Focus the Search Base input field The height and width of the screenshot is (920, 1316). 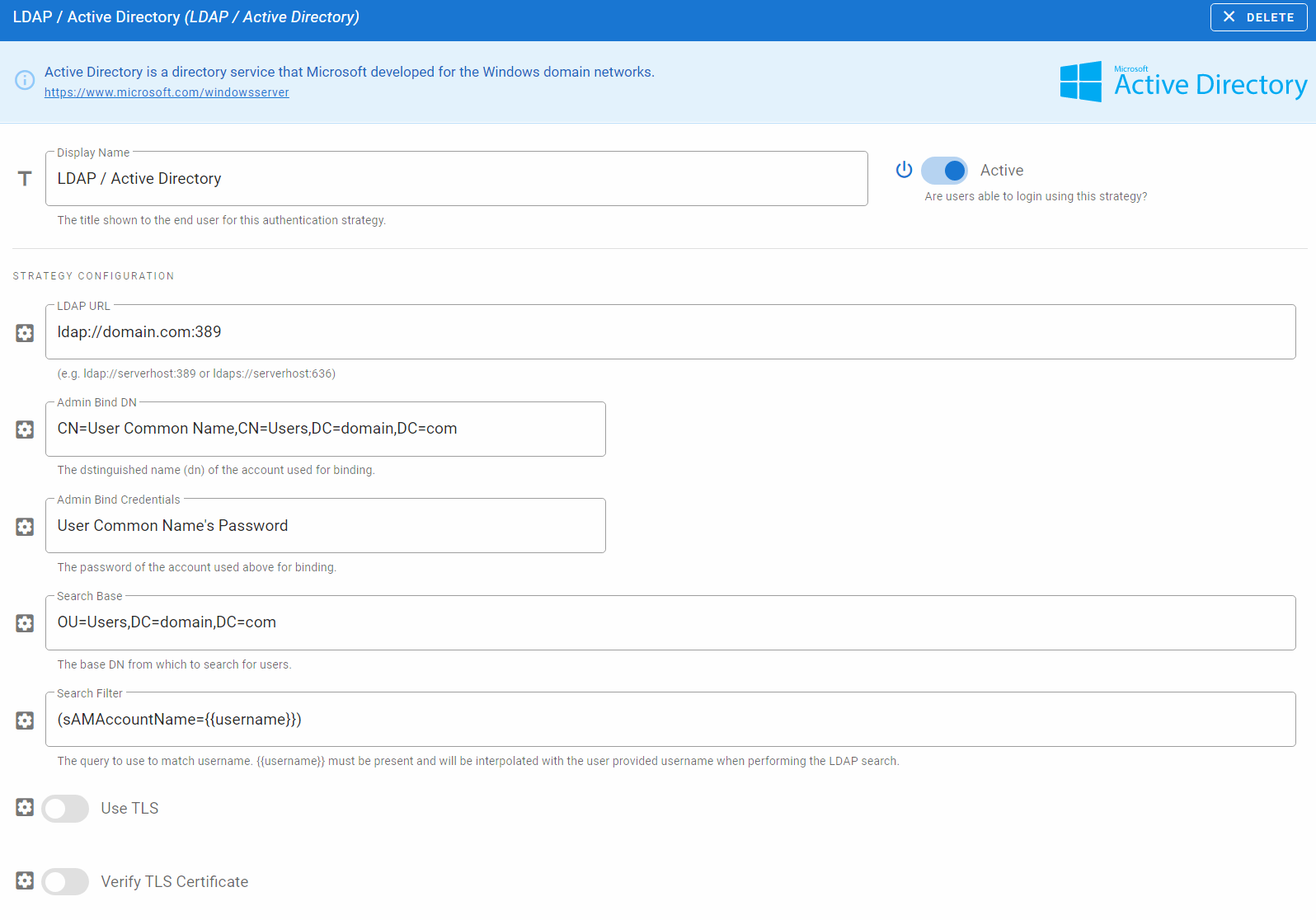670,622
